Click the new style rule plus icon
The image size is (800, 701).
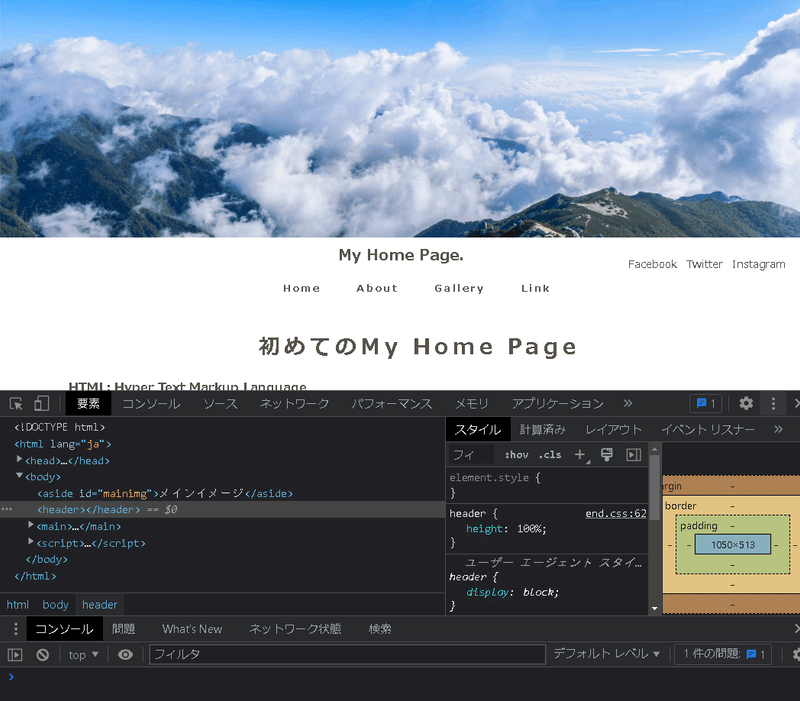click(x=581, y=455)
